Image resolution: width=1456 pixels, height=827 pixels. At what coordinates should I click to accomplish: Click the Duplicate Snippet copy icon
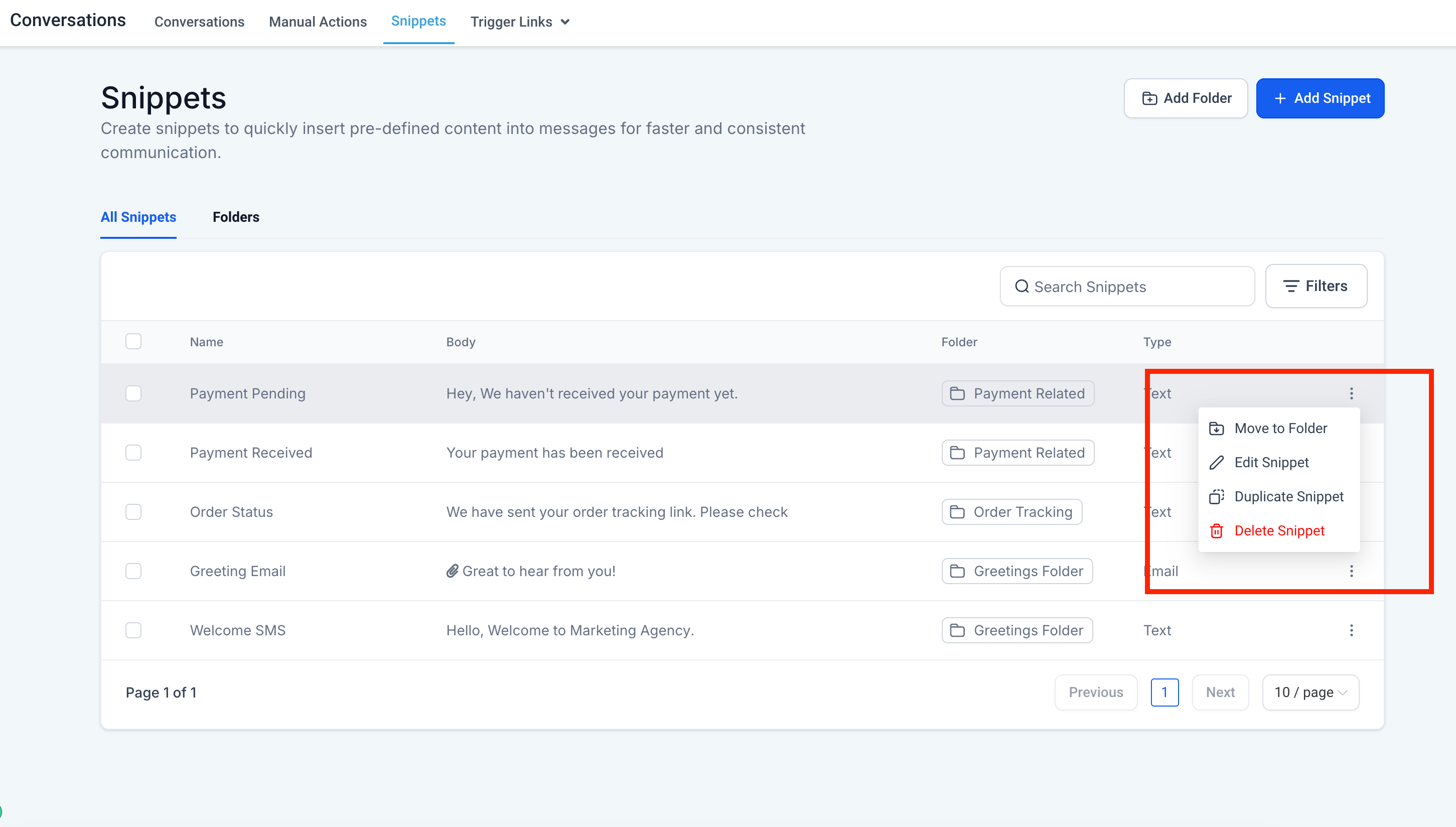click(x=1216, y=496)
